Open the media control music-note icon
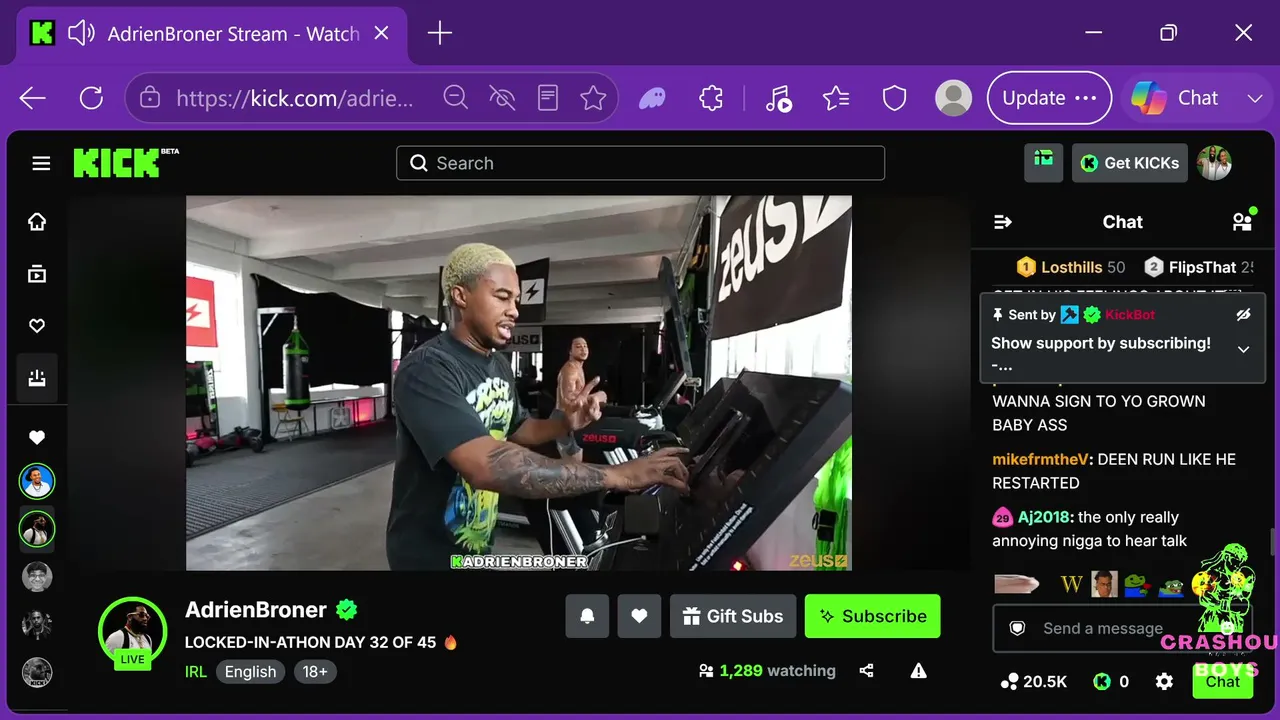The width and height of the screenshot is (1280, 720). (x=778, y=98)
